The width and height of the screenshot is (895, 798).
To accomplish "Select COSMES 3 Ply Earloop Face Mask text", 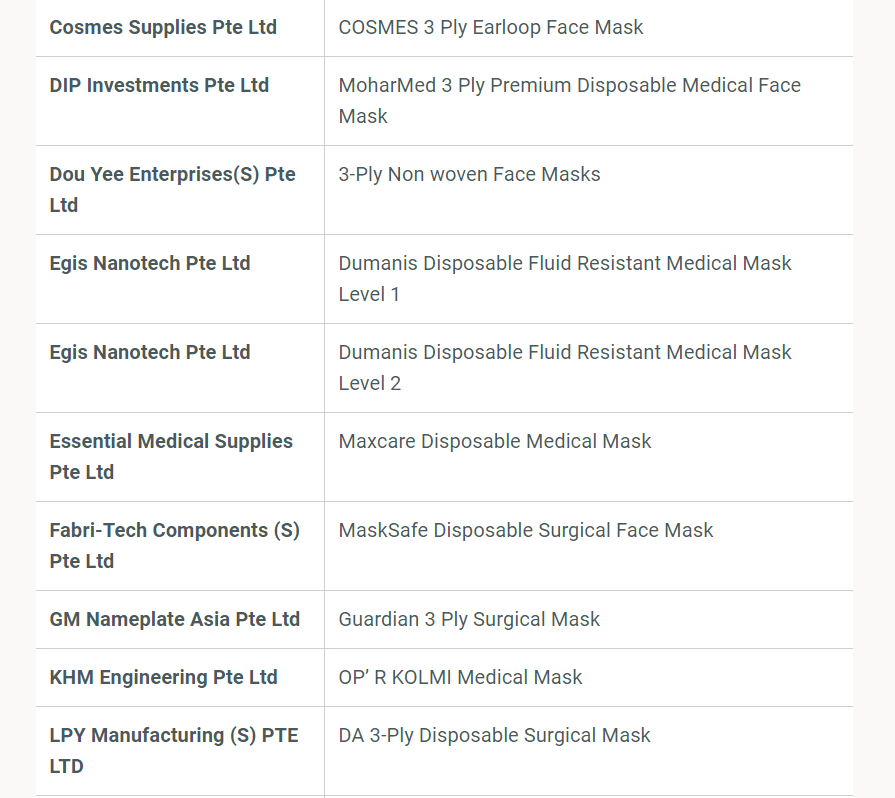I will 491,27.
